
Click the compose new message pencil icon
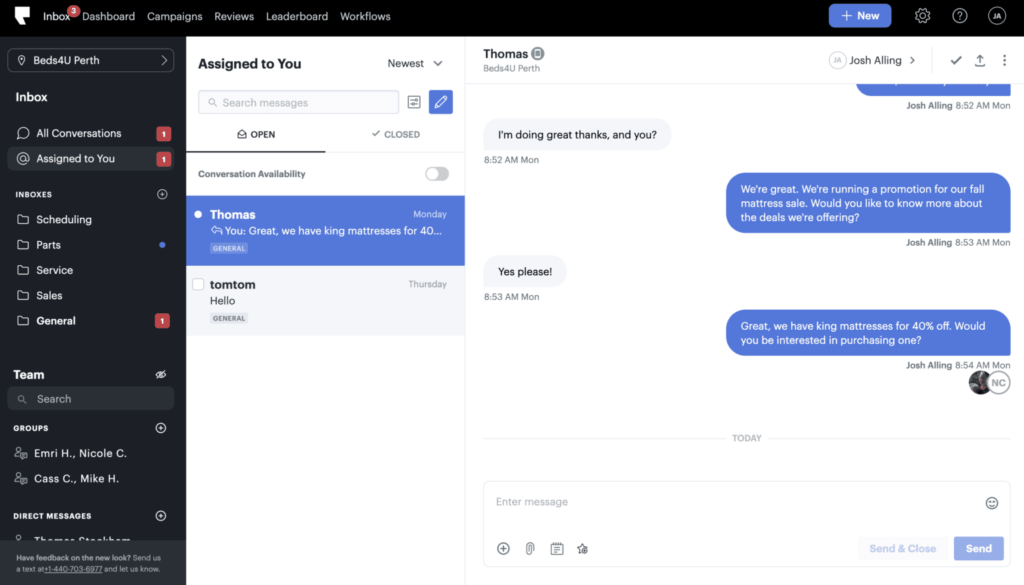[440, 102]
